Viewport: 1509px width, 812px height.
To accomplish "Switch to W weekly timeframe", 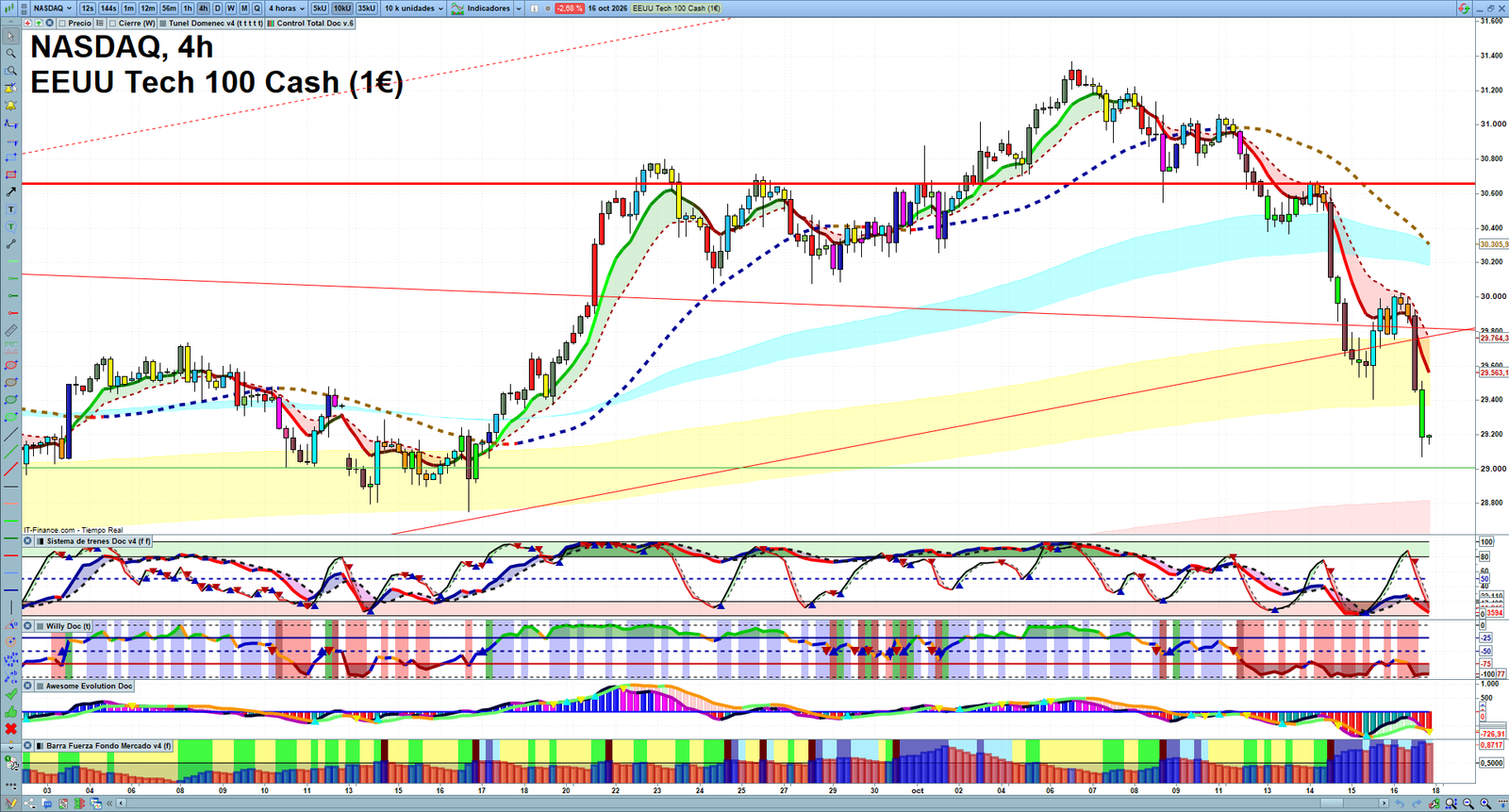I will click(230, 8).
